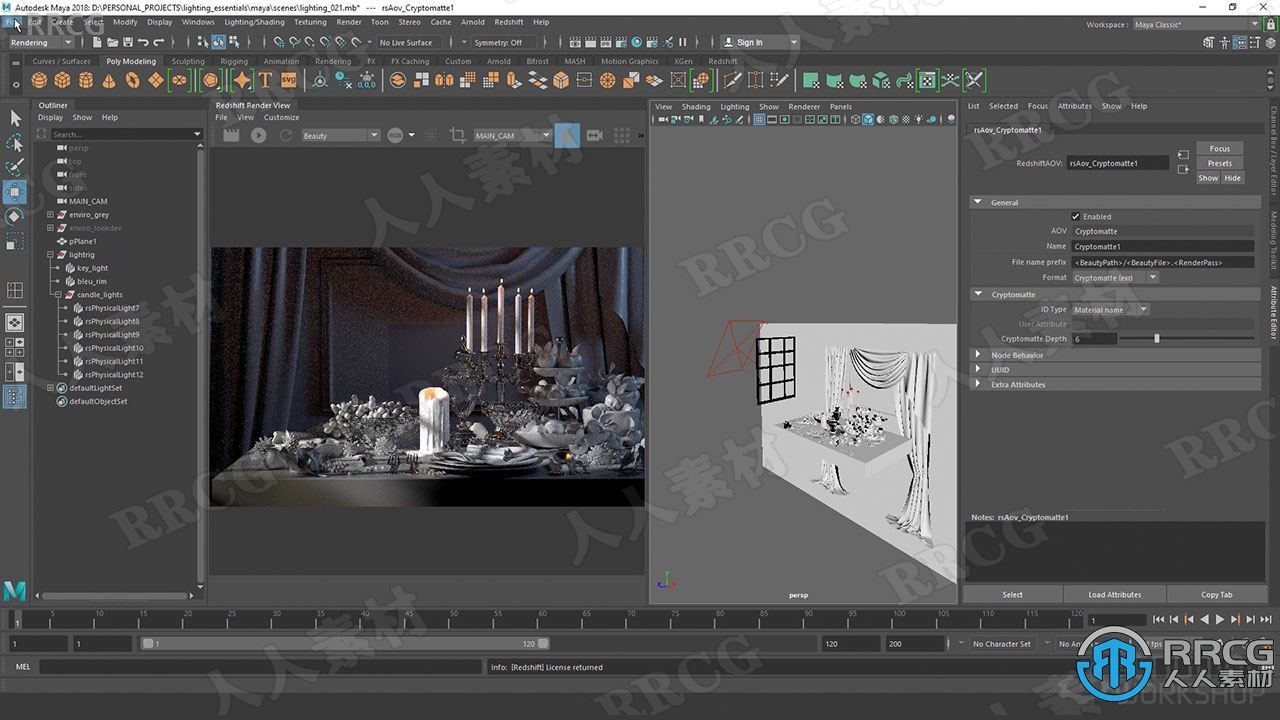Open the Redshift menu in the menu bar
Image resolution: width=1280 pixels, height=720 pixels.
509,22
